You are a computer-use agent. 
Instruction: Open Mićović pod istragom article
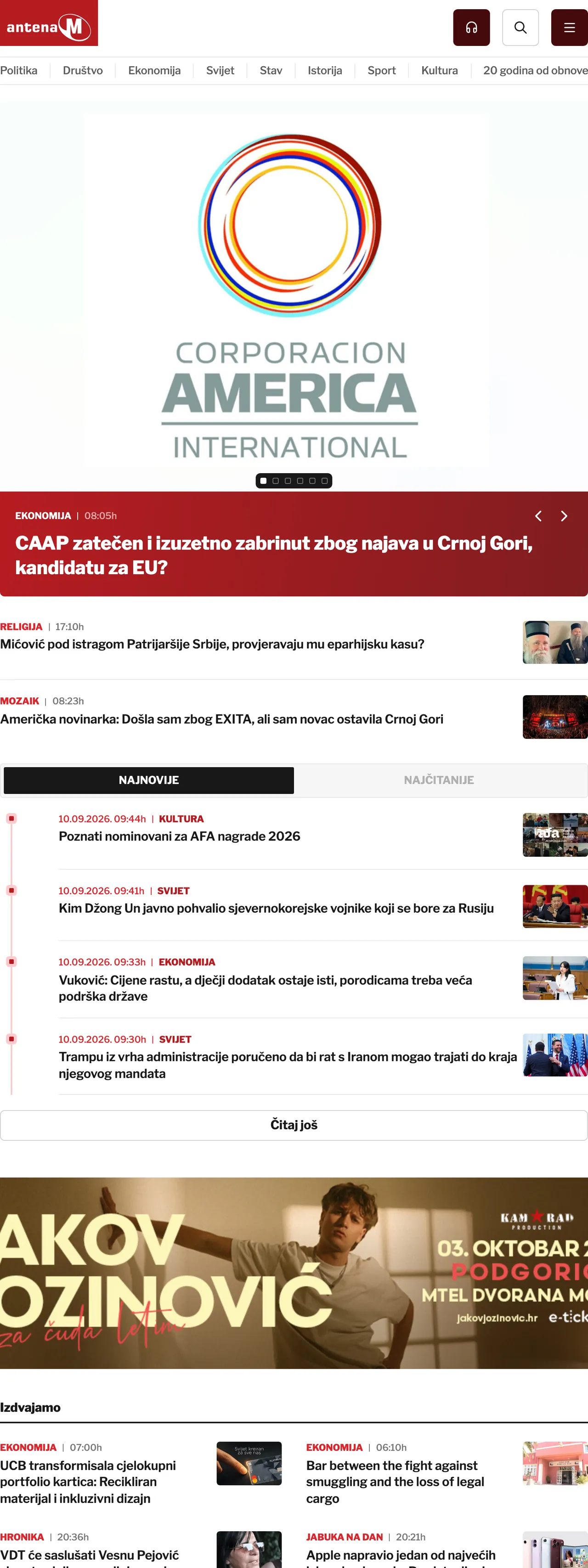click(212, 645)
